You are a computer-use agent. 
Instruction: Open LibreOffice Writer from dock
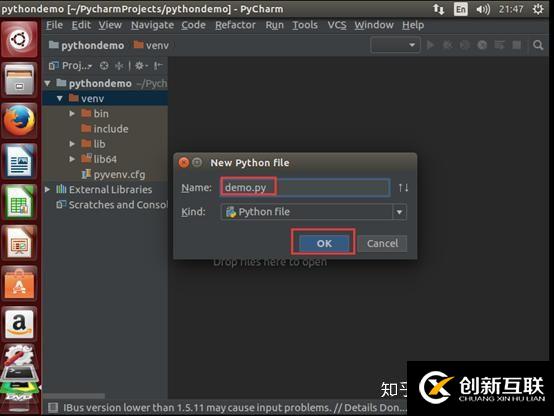point(19,162)
